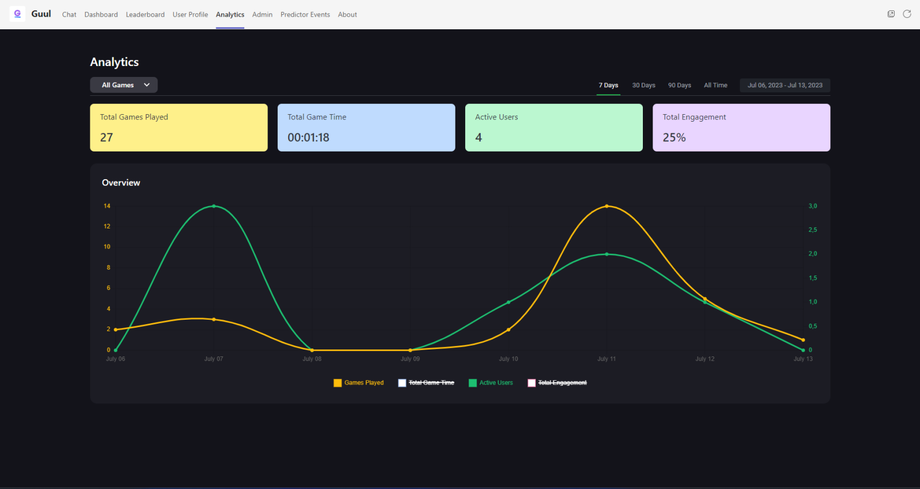Click the July 07 Active Users peak point
Screen dimensions: 920x489
click(214, 206)
